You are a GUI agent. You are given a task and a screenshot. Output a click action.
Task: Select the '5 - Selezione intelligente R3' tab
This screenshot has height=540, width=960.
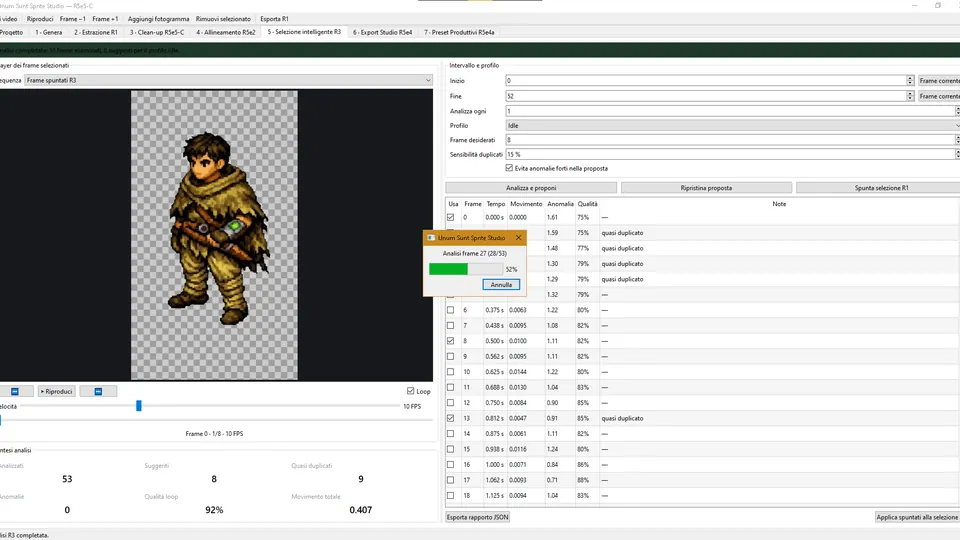click(304, 32)
